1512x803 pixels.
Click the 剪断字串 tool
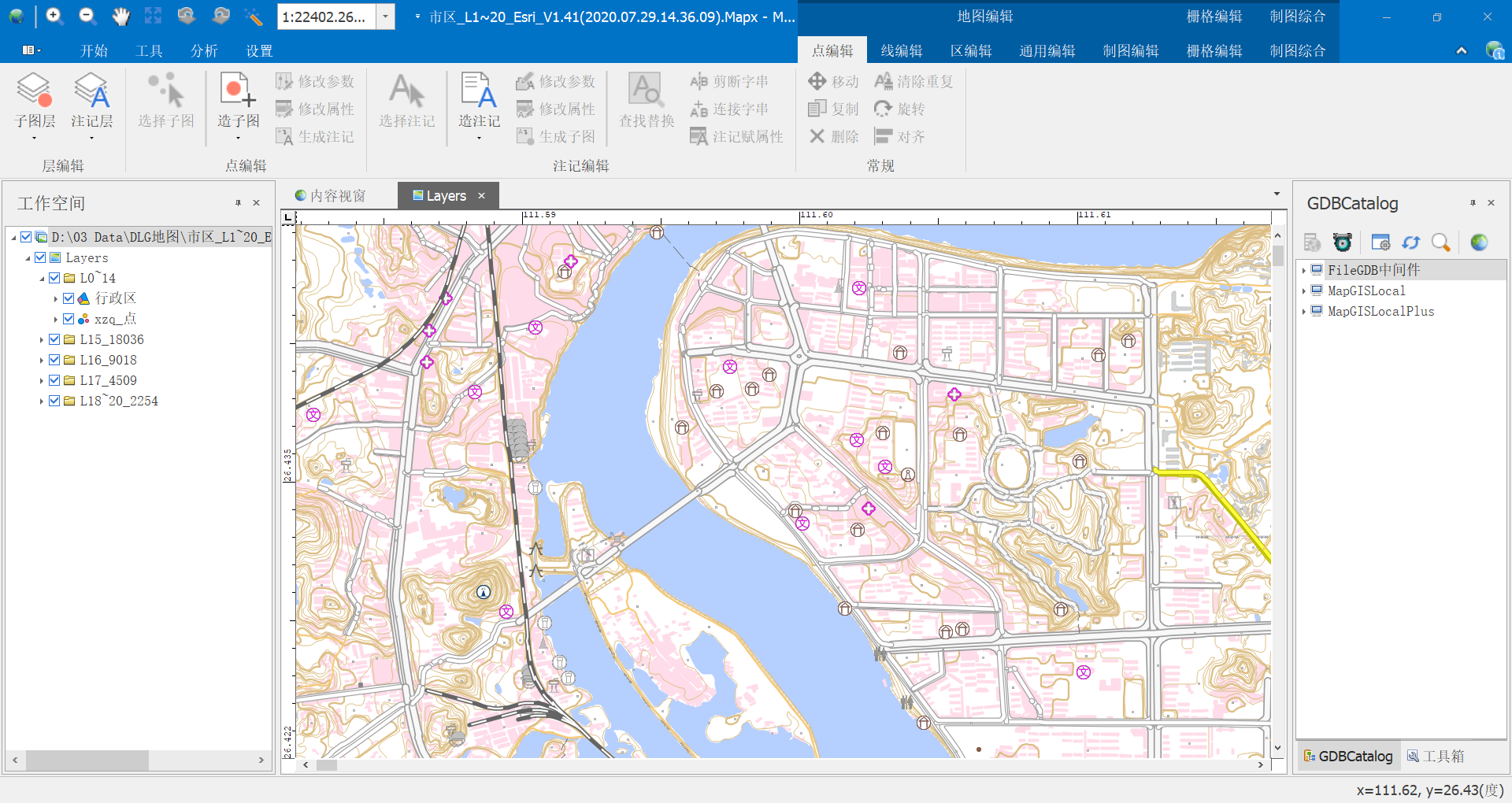[728, 81]
